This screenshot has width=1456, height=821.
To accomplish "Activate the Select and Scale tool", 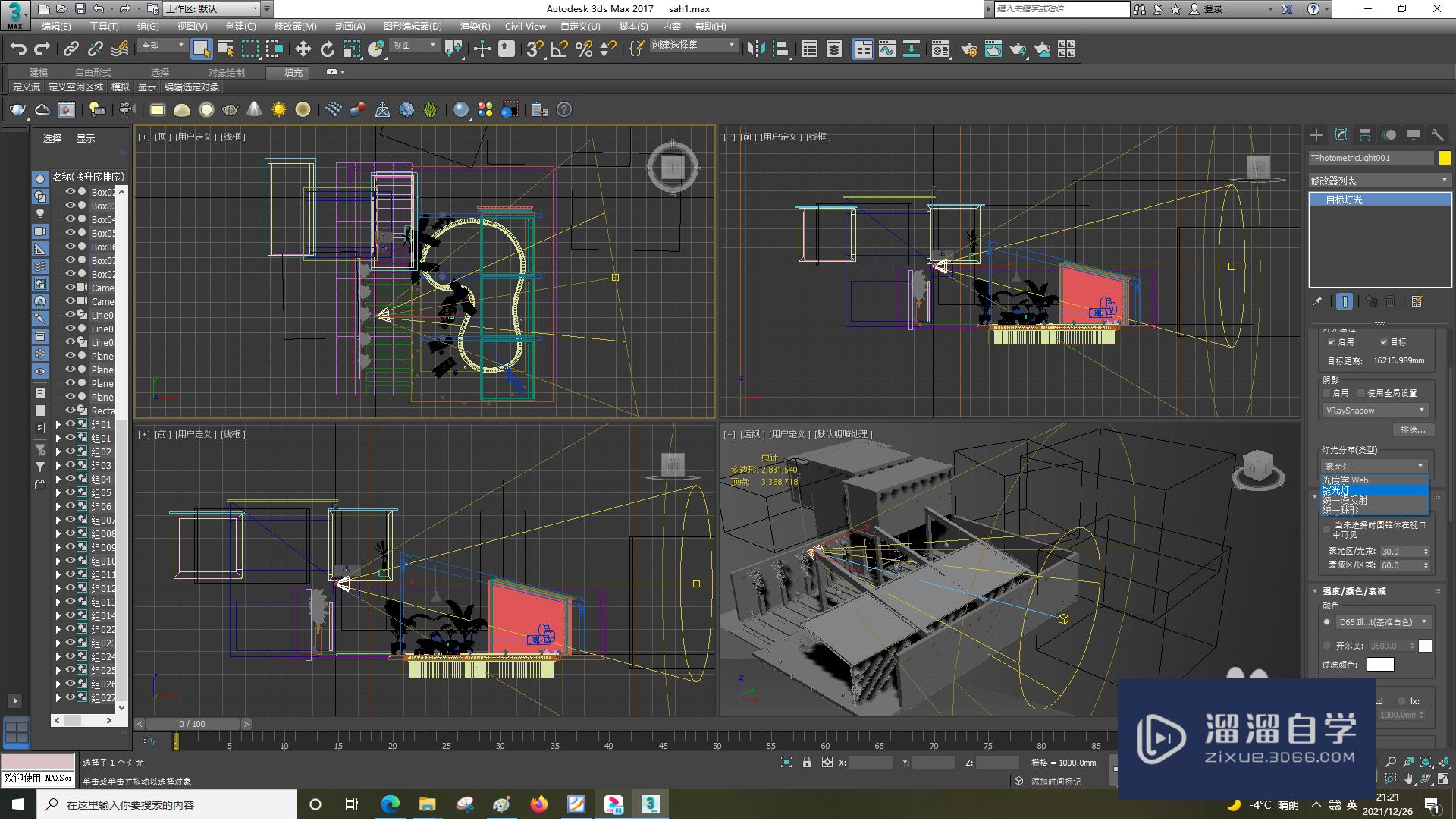I will pos(351,49).
